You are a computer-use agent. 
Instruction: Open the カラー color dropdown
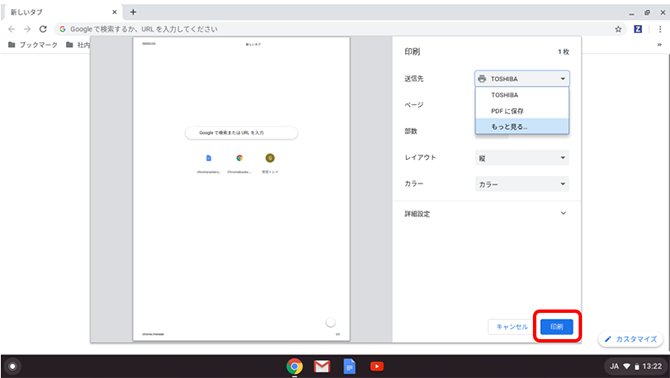point(522,184)
